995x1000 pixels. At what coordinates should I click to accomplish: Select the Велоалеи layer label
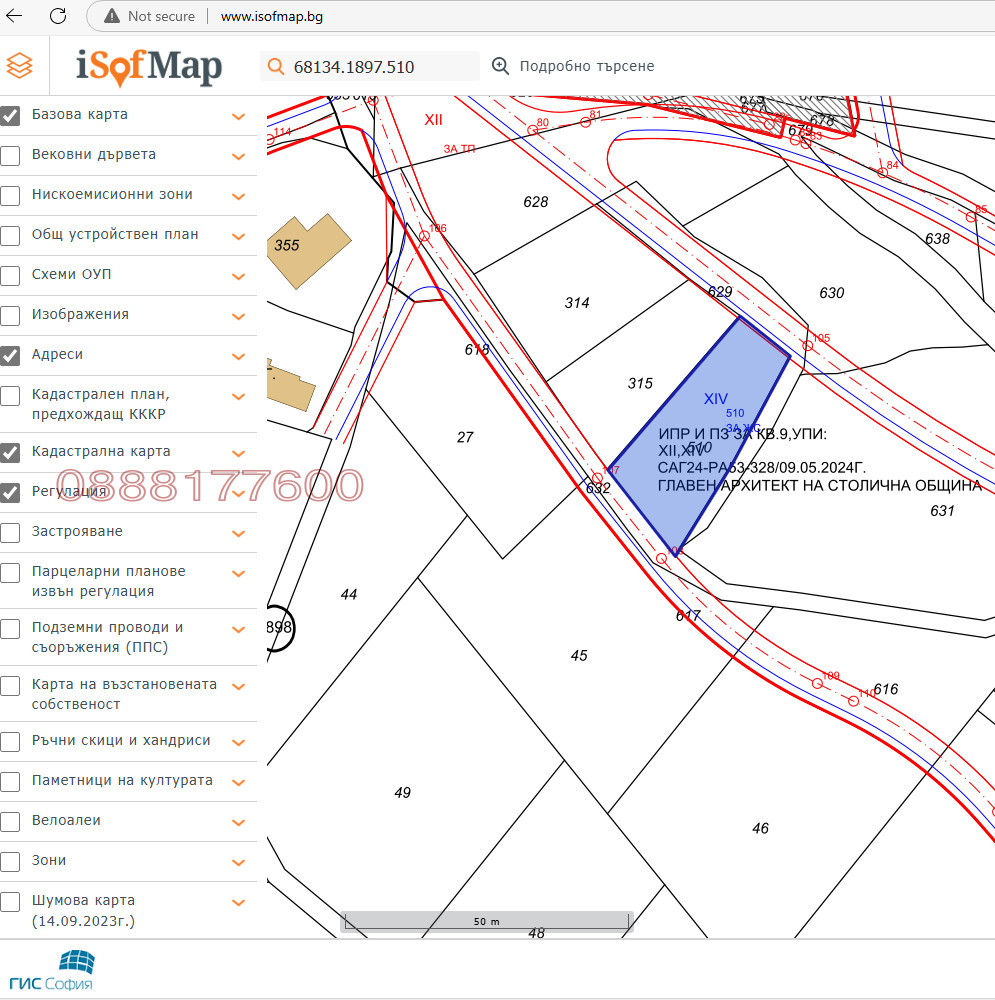click(66, 820)
